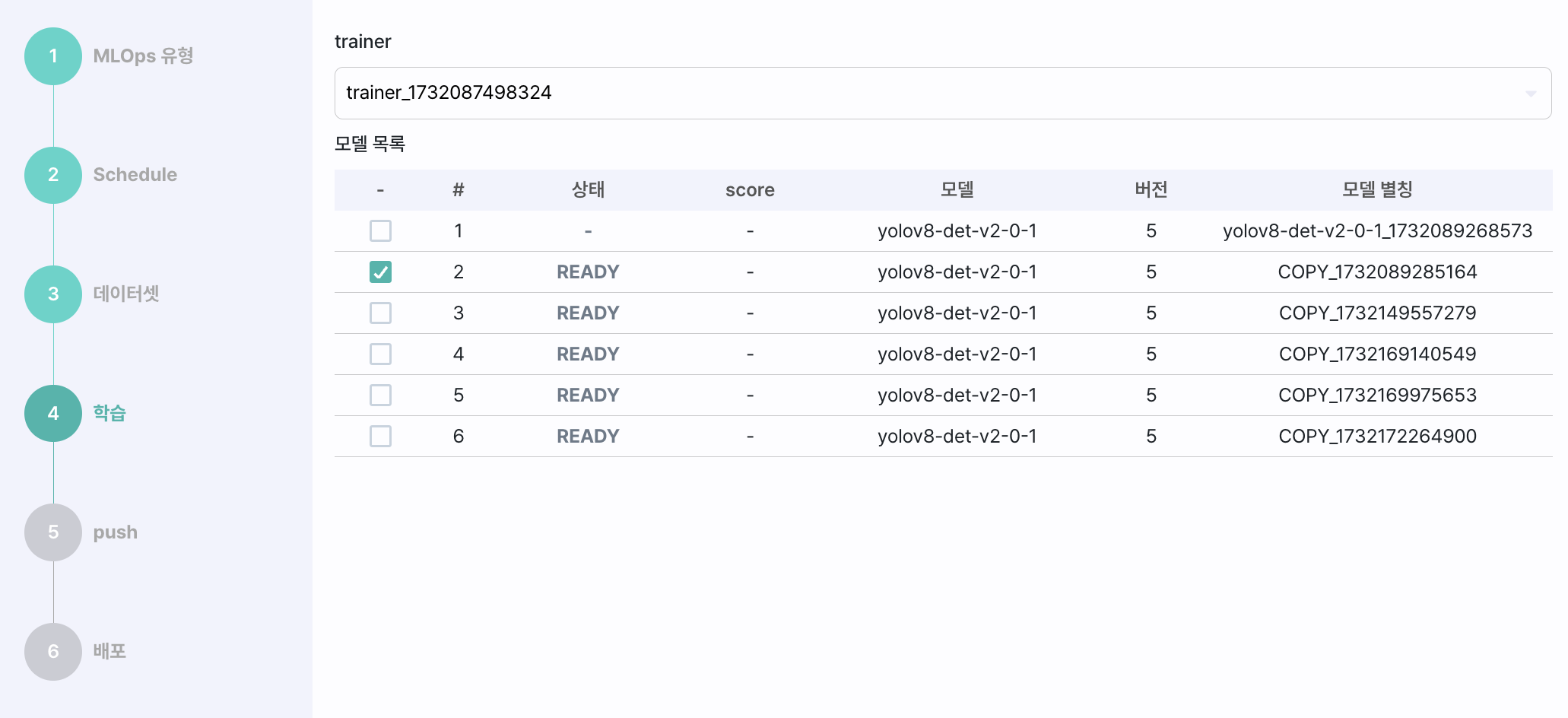Image resolution: width=1568 pixels, height=718 pixels.
Task: Click READY status in row 5
Action: [x=588, y=395]
